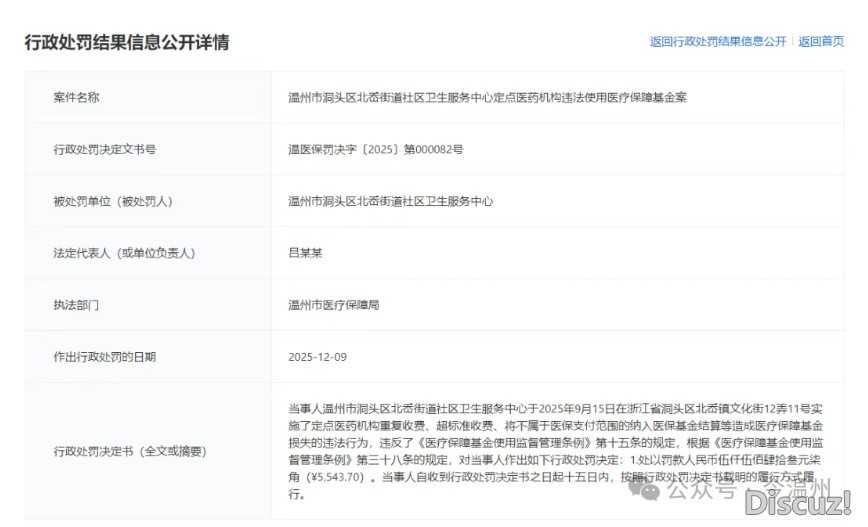This screenshot has width=868, height=527.
Task: Click the 温州市医疗保障局 value
Action: (x=333, y=304)
